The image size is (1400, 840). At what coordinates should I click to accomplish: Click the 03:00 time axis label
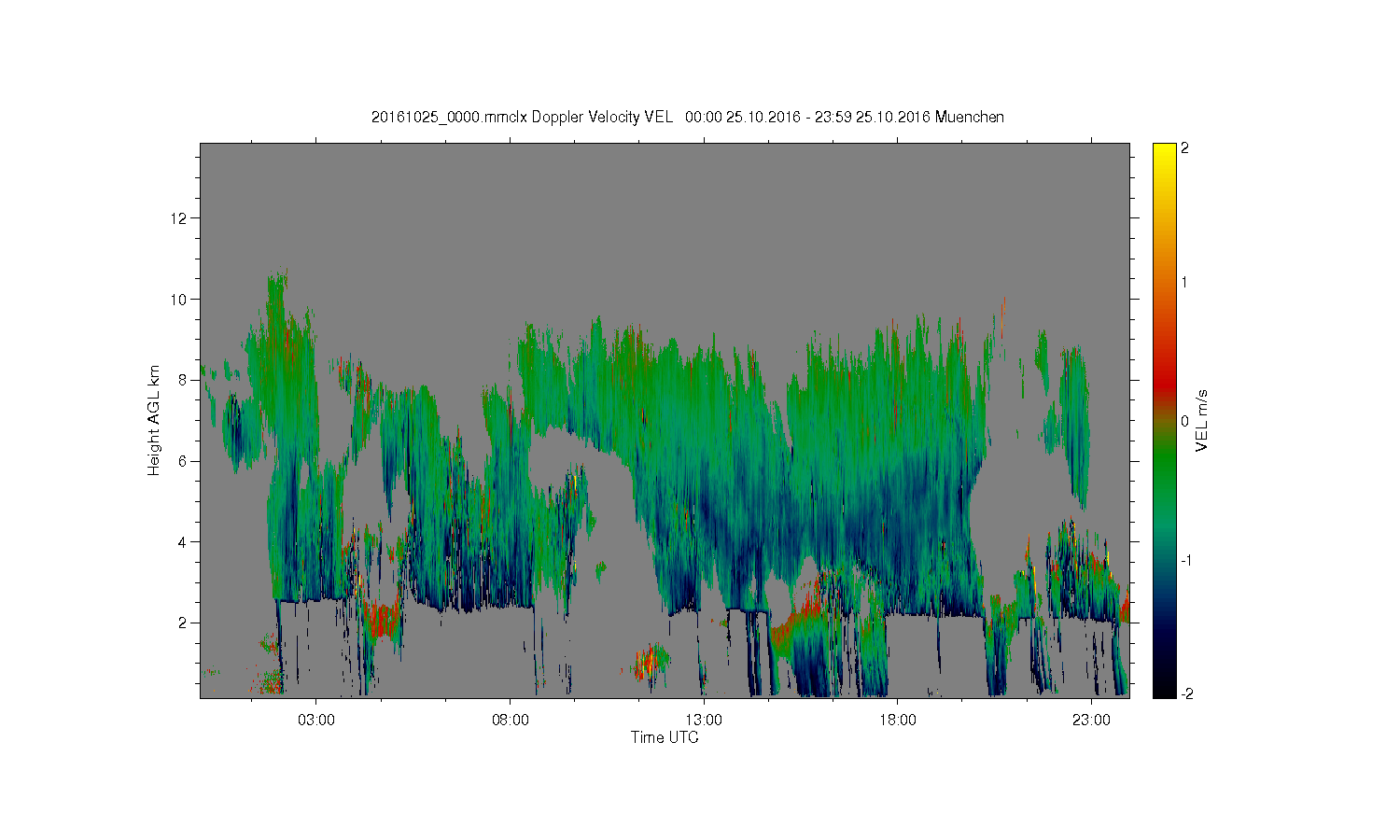coord(316,721)
